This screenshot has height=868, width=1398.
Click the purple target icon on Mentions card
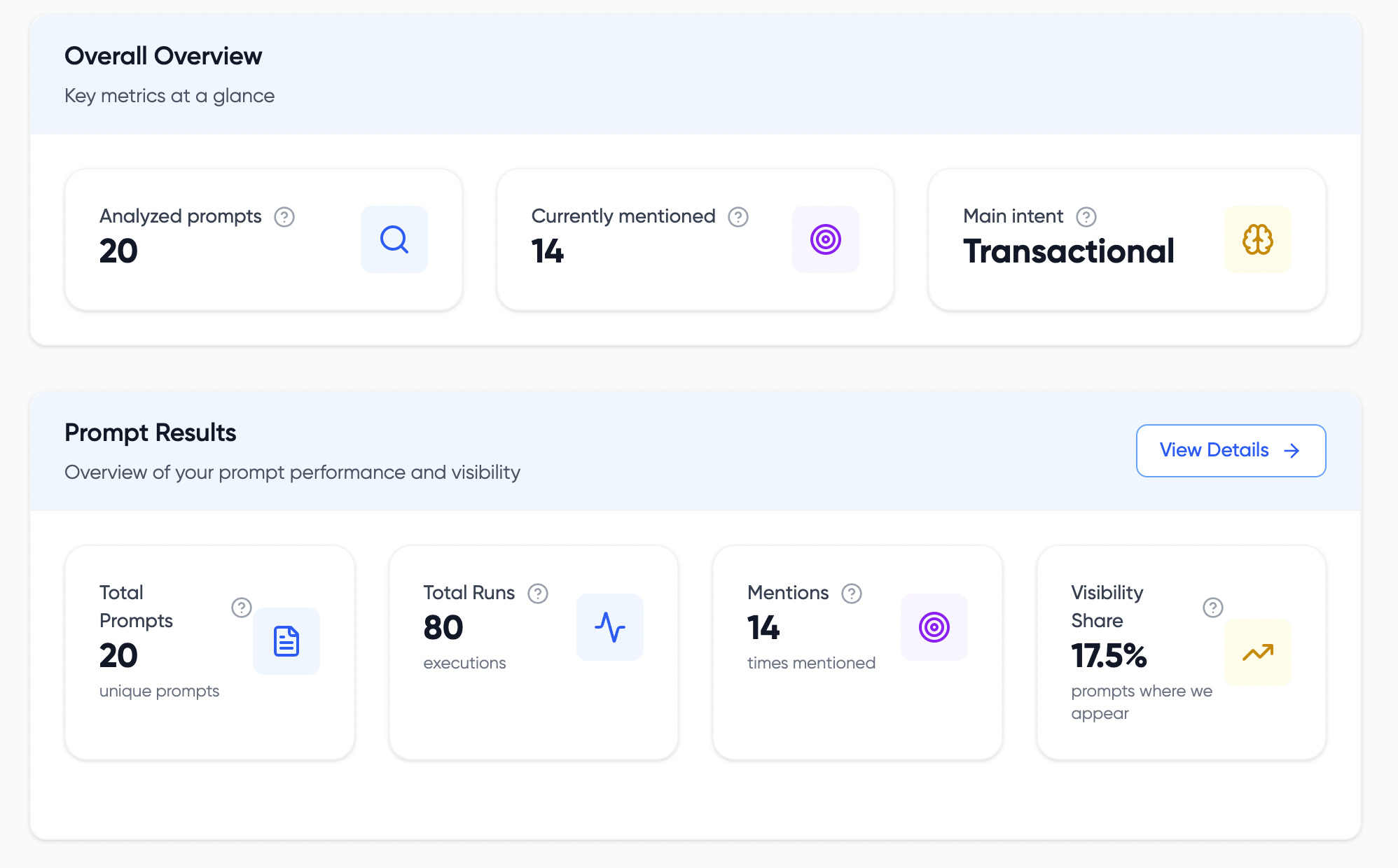(934, 627)
